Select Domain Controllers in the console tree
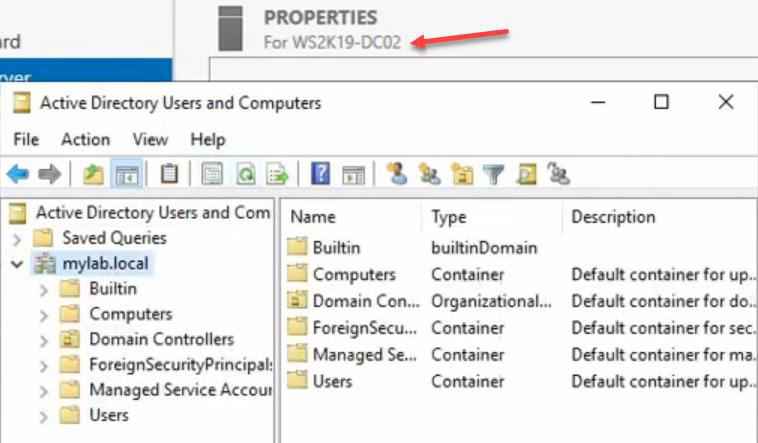 (161, 340)
